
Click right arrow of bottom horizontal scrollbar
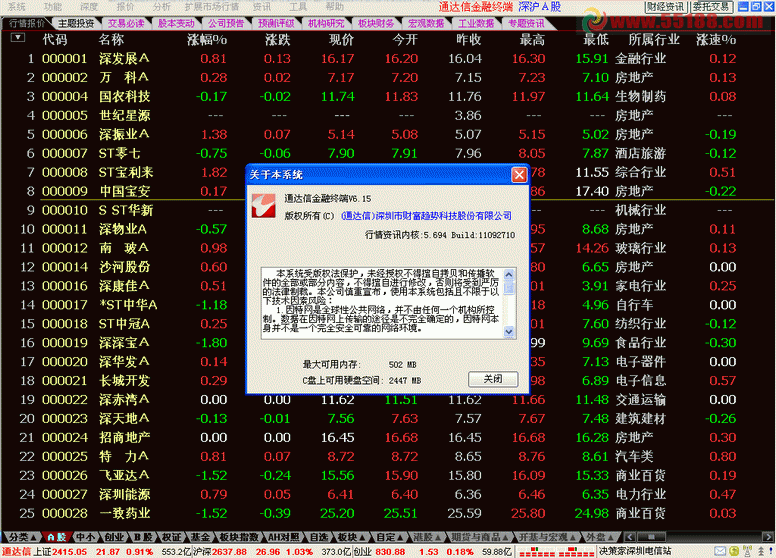(768, 537)
